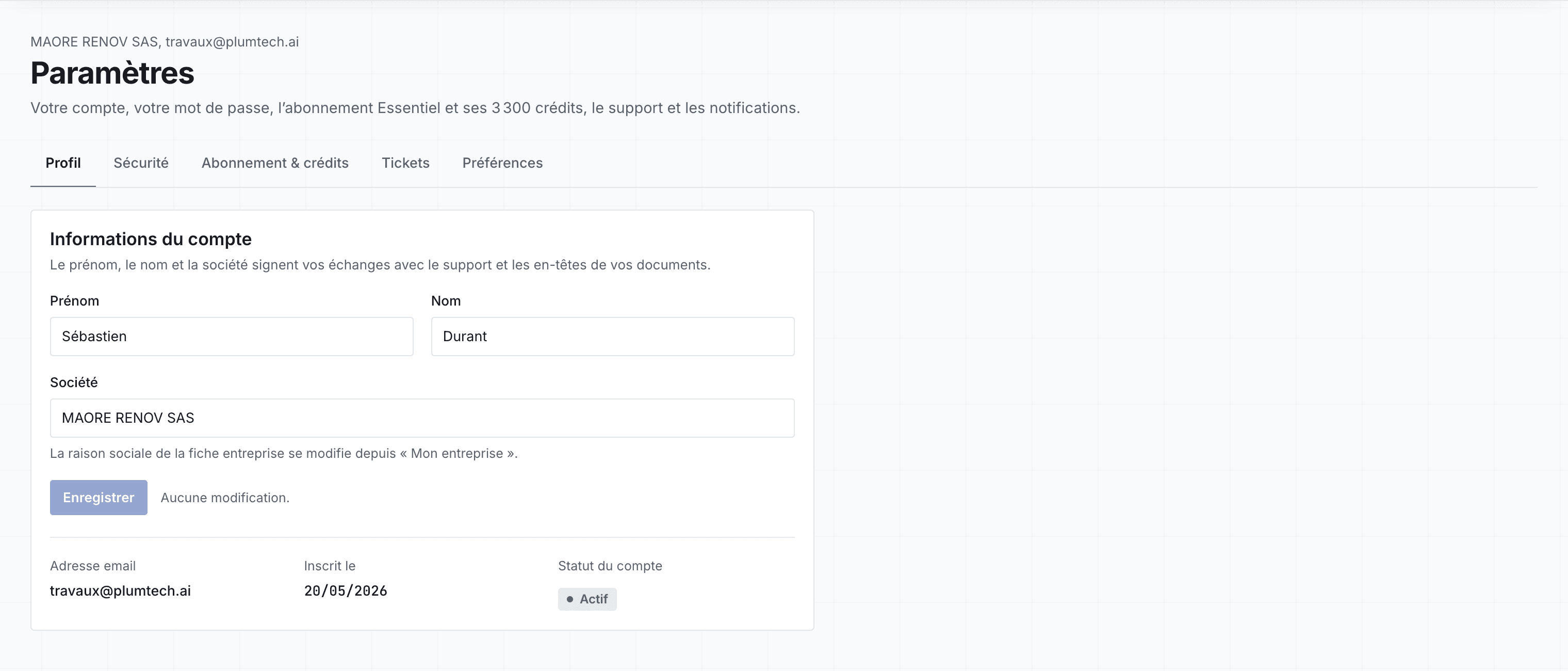Click the Nom field label
Screen dimensions: 1568x671
(x=446, y=301)
